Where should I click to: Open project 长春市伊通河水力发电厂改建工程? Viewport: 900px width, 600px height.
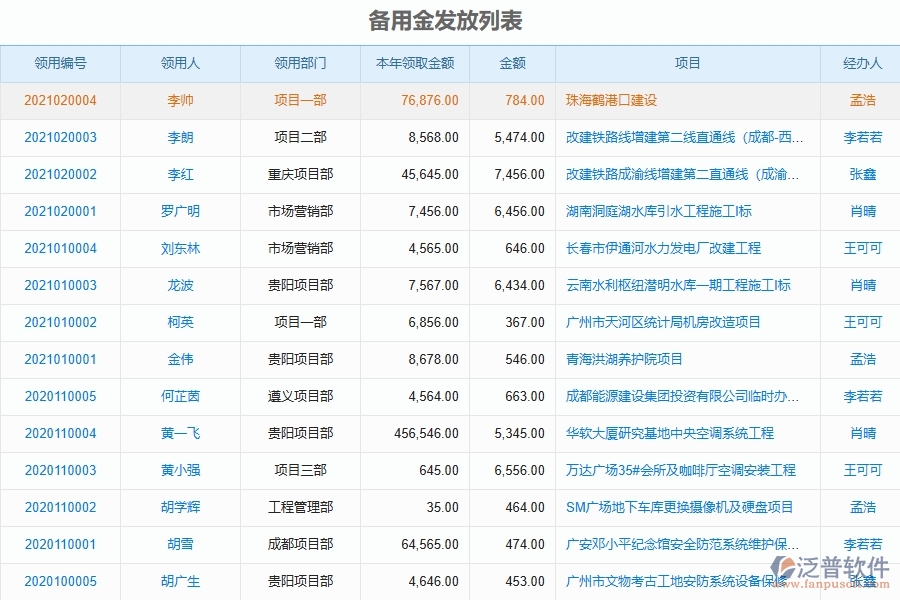pyautogui.click(x=654, y=248)
